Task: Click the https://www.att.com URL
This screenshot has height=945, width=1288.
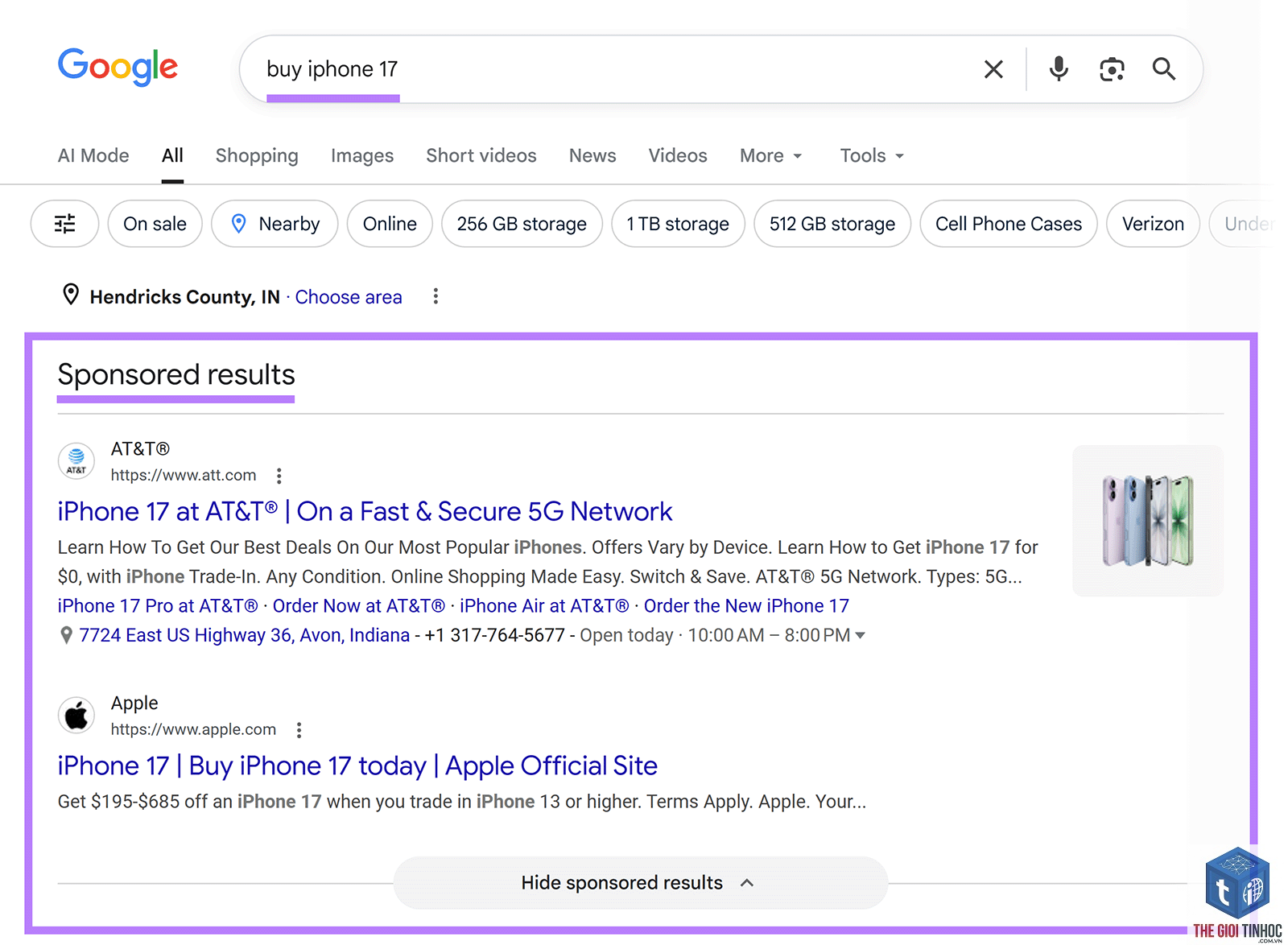Action: 184,476
